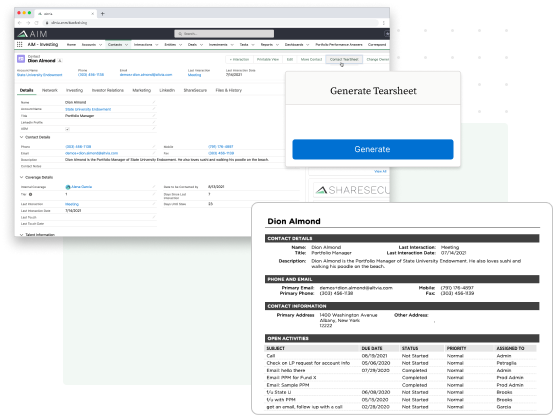
Task: Switch to the Network tab
Action: (x=50, y=90)
